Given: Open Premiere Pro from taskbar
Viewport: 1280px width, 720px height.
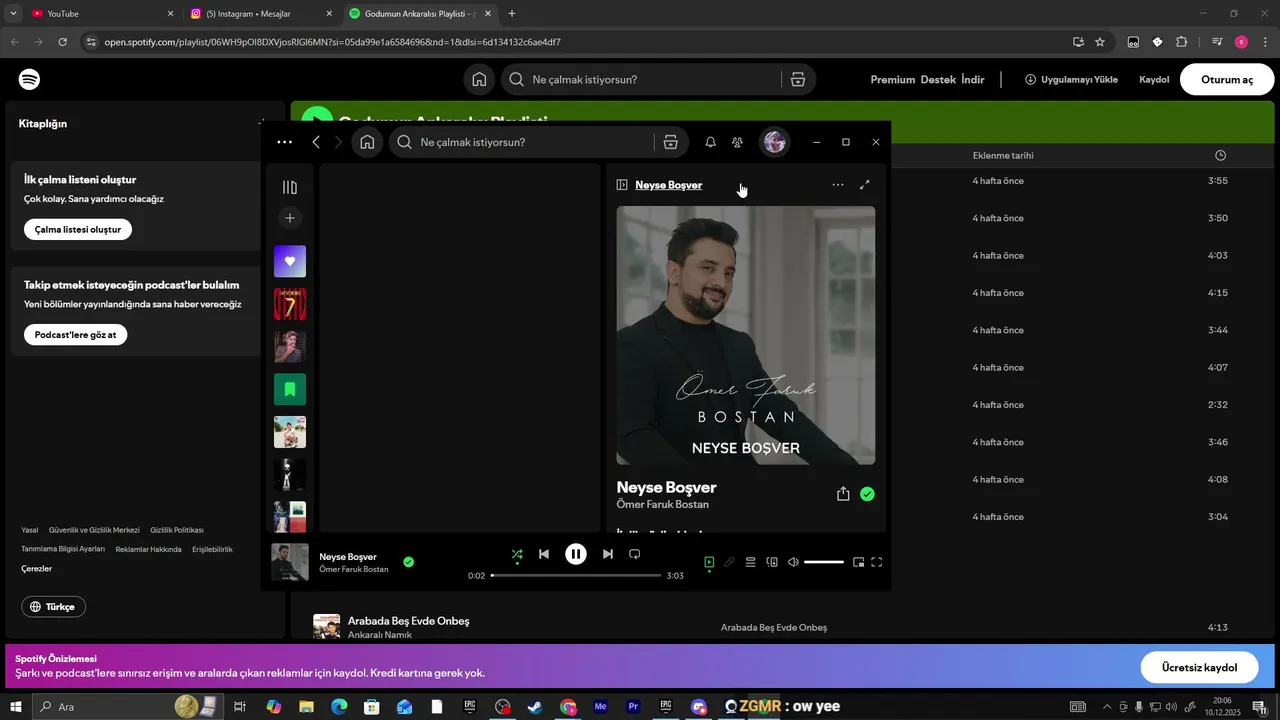Looking at the screenshot, I should coord(633,707).
